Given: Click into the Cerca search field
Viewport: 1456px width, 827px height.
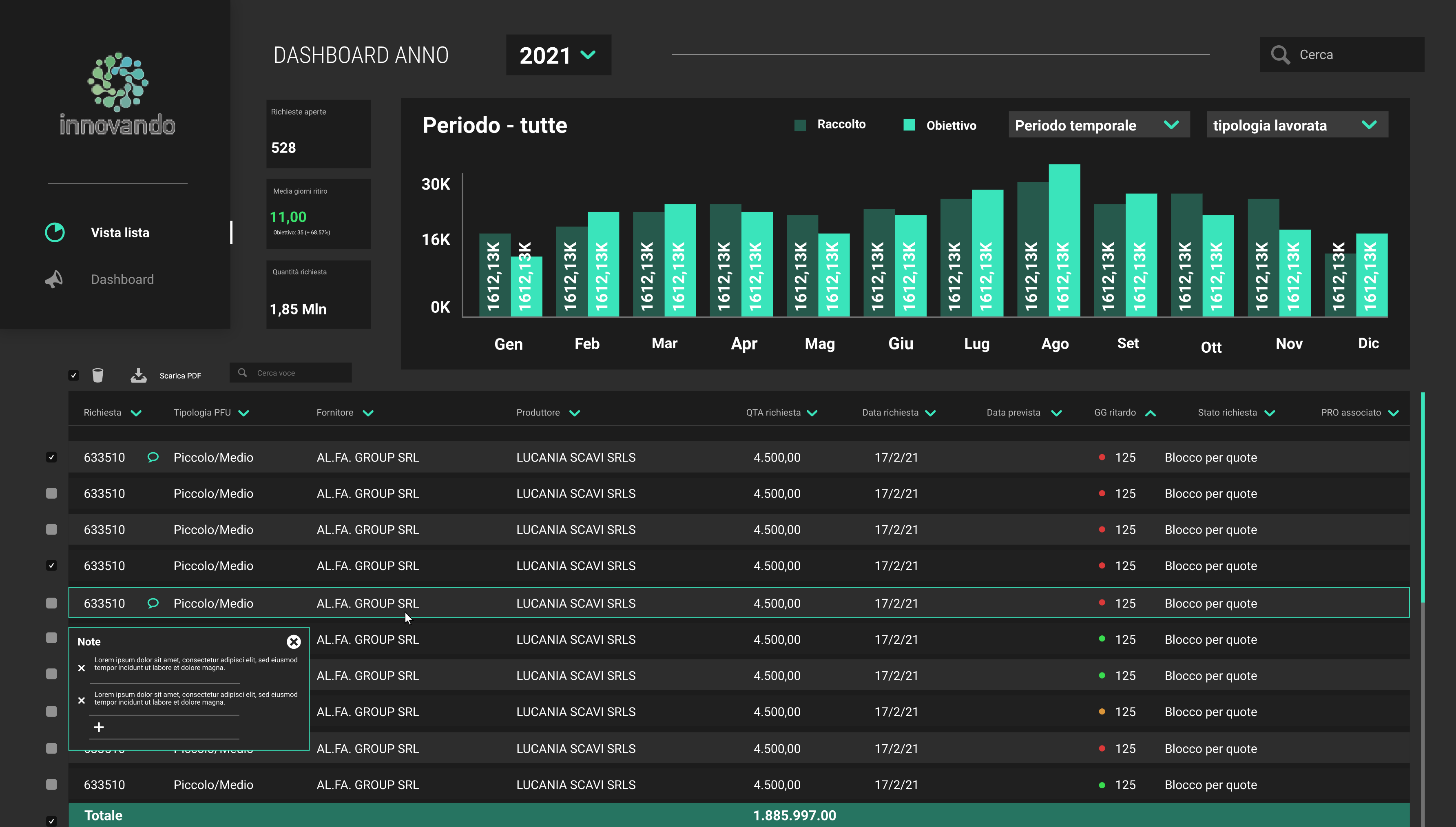Looking at the screenshot, I should [x=1342, y=55].
